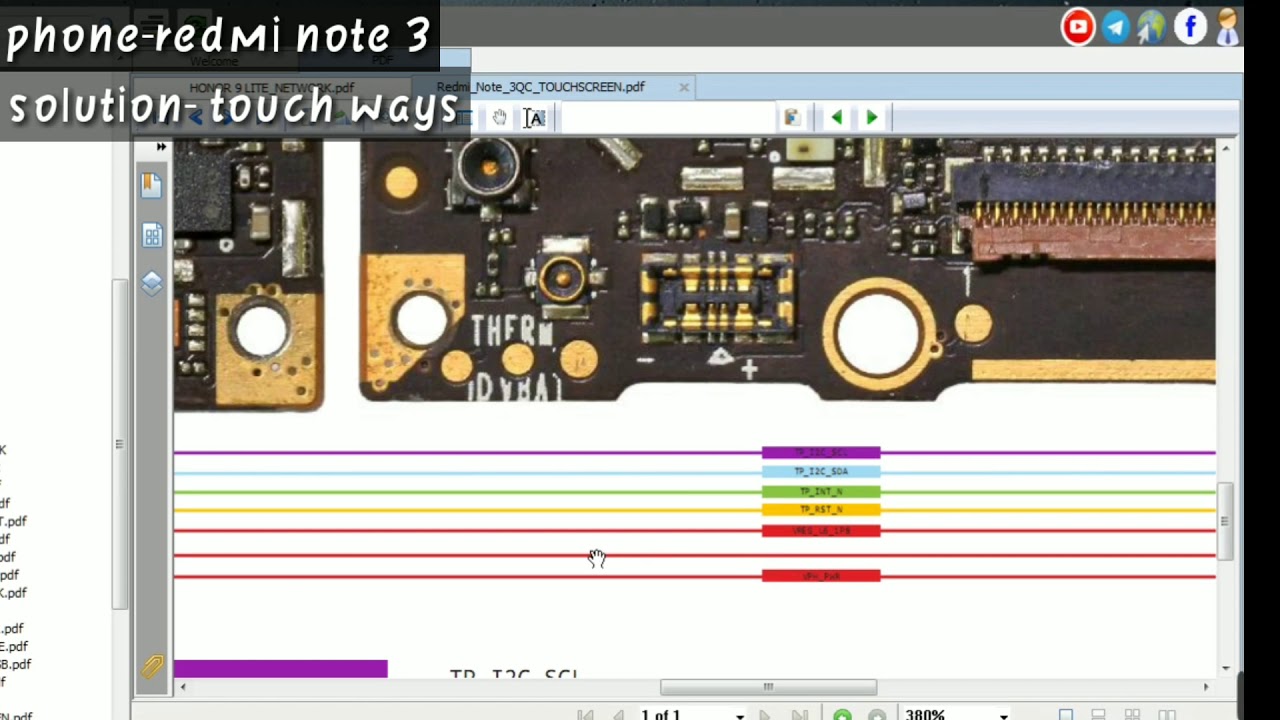This screenshot has height=720, width=1280.
Task: Click the user profile person icon
Action: pos(1227,27)
